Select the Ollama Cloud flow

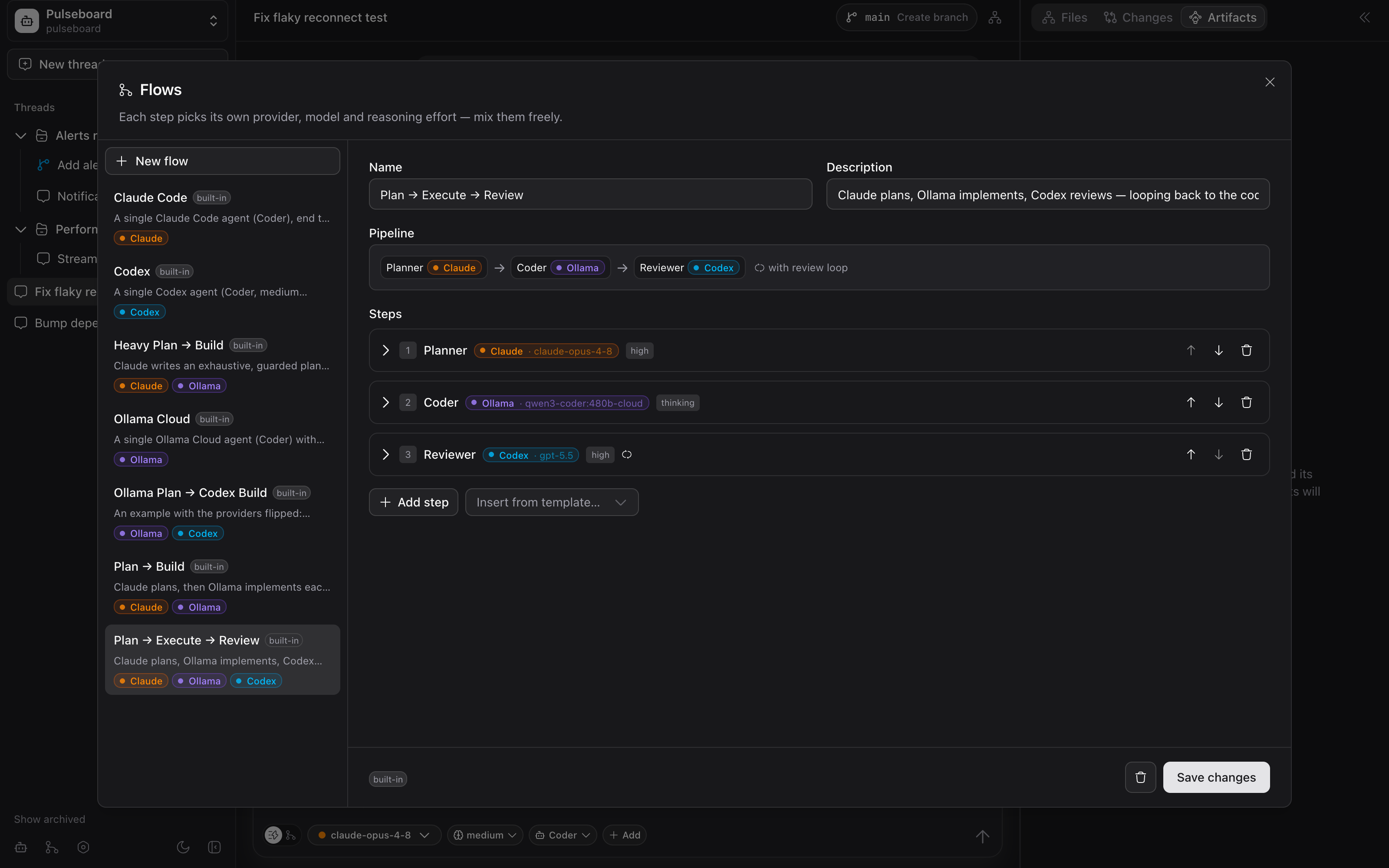tap(223, 439)
